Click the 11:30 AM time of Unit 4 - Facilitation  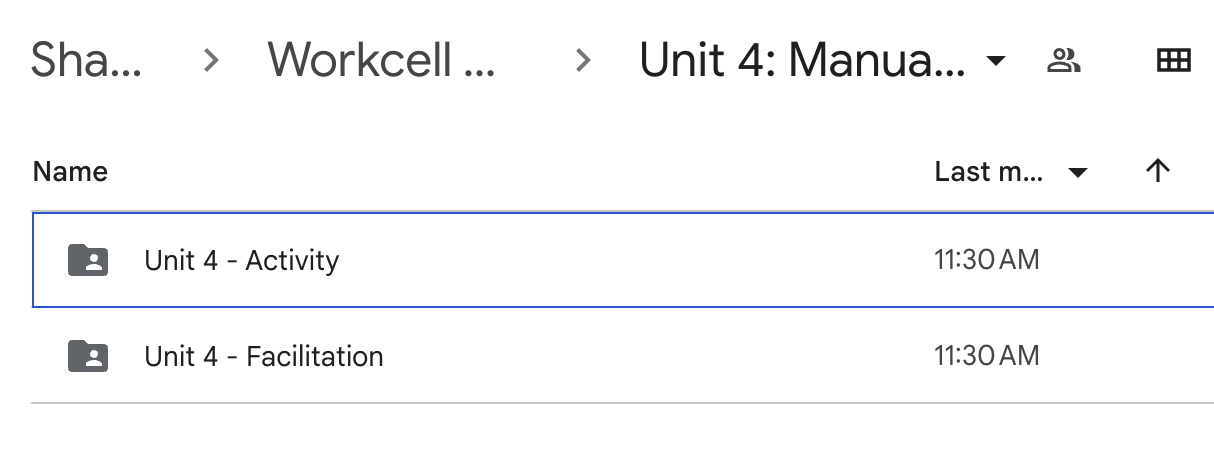click(987, 356)
